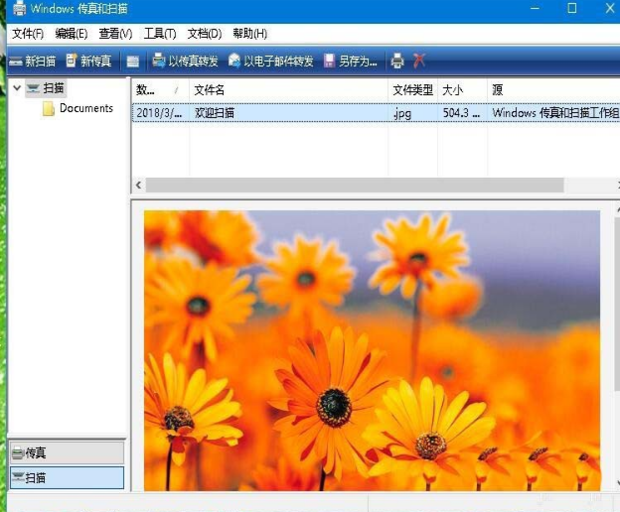Collapse the Scan (扫描) tree node

pos(17,87)
